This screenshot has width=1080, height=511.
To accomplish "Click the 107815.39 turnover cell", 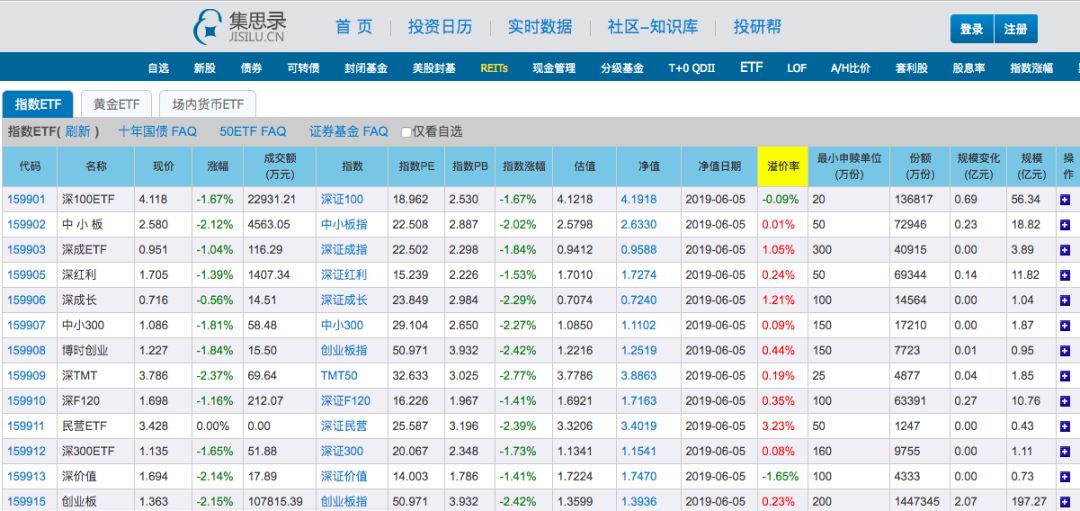I will pyautogui.click(x=280, y=502).
